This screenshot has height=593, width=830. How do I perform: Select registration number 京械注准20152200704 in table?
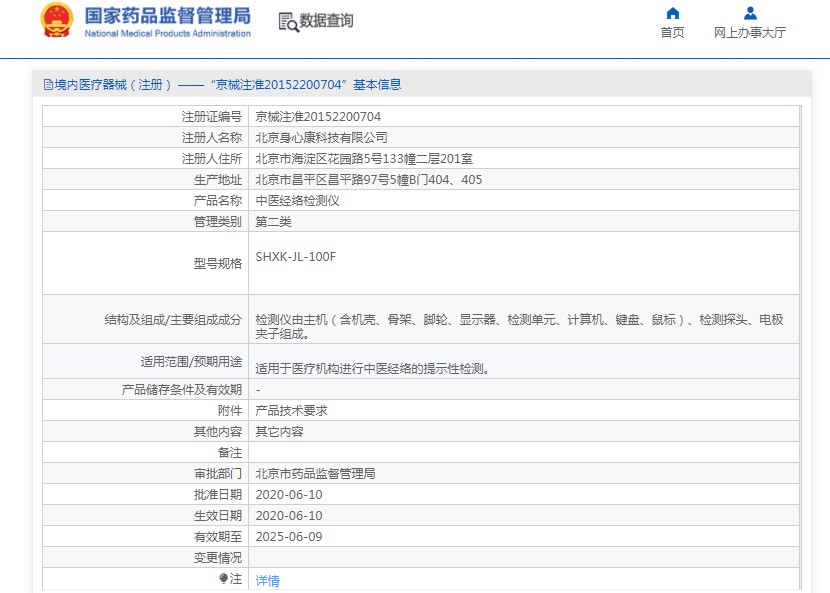[x=318, y=116]
